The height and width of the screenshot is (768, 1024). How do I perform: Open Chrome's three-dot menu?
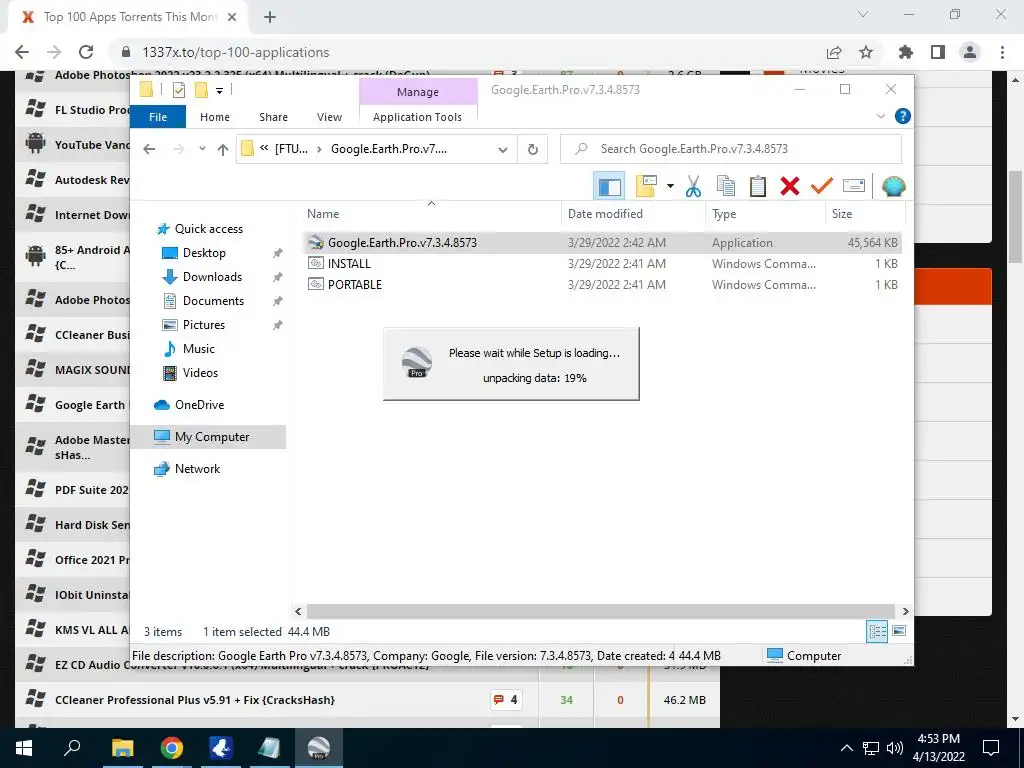click(1002, 52)
